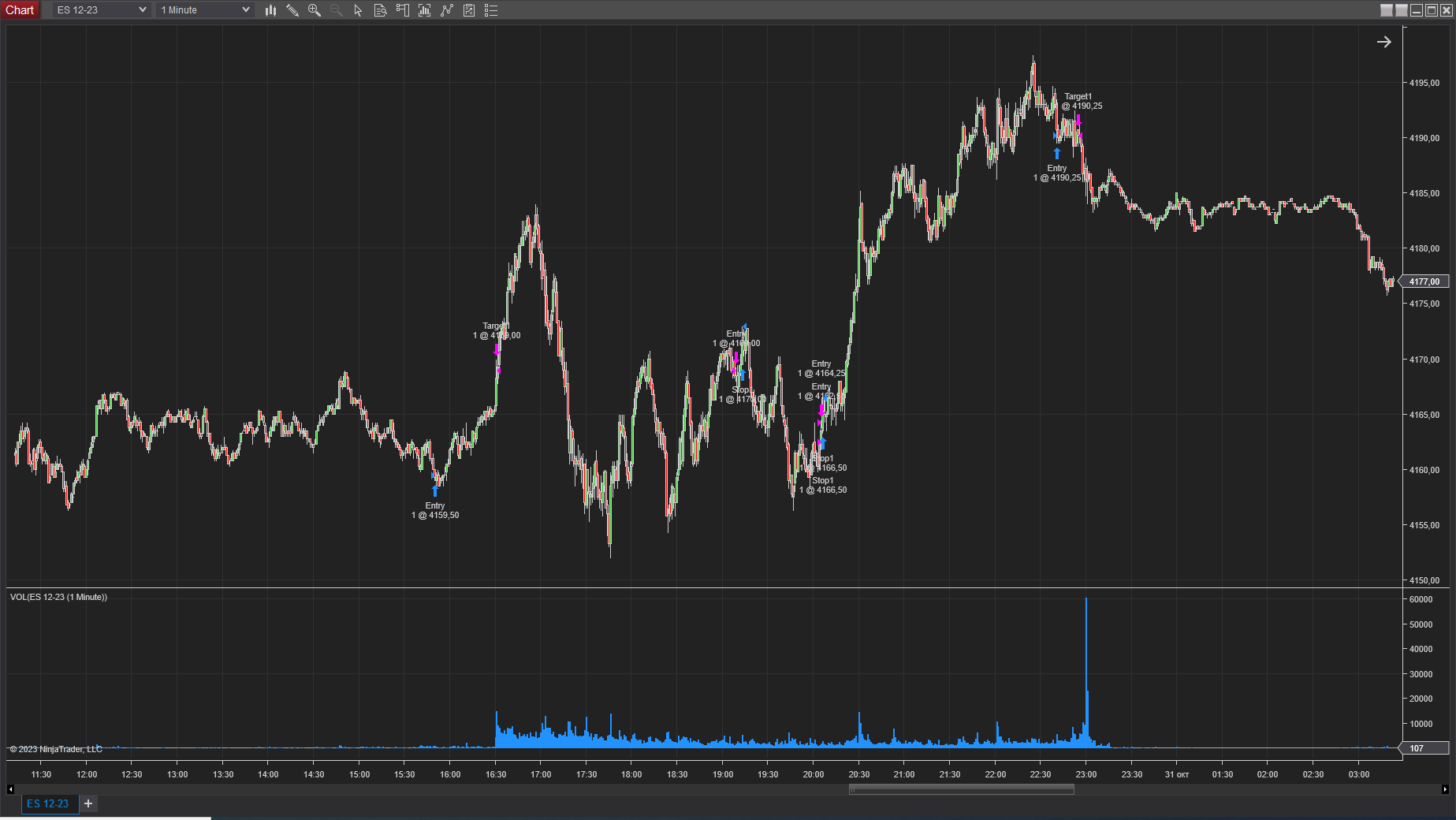
Task: Open the strategies icon
Action: coord(469,10)
